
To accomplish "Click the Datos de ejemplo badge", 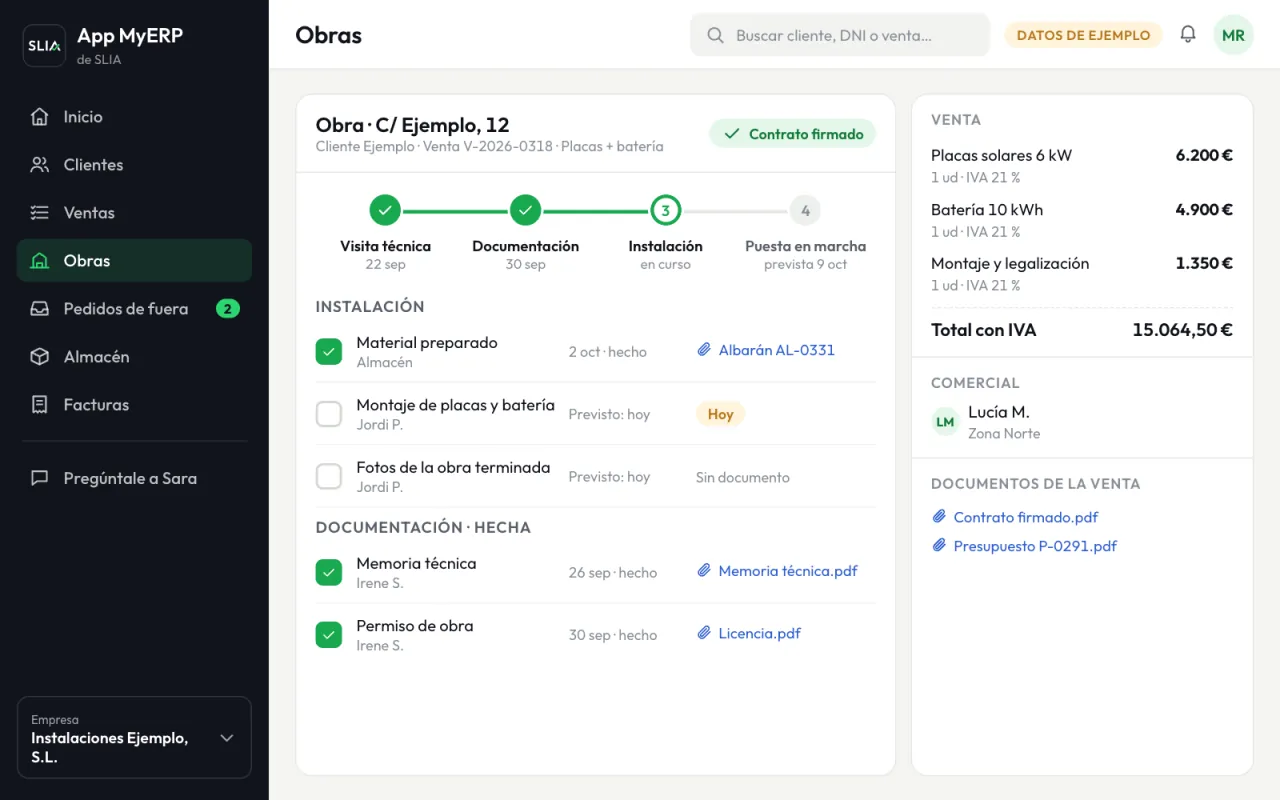I will 1083,35.
